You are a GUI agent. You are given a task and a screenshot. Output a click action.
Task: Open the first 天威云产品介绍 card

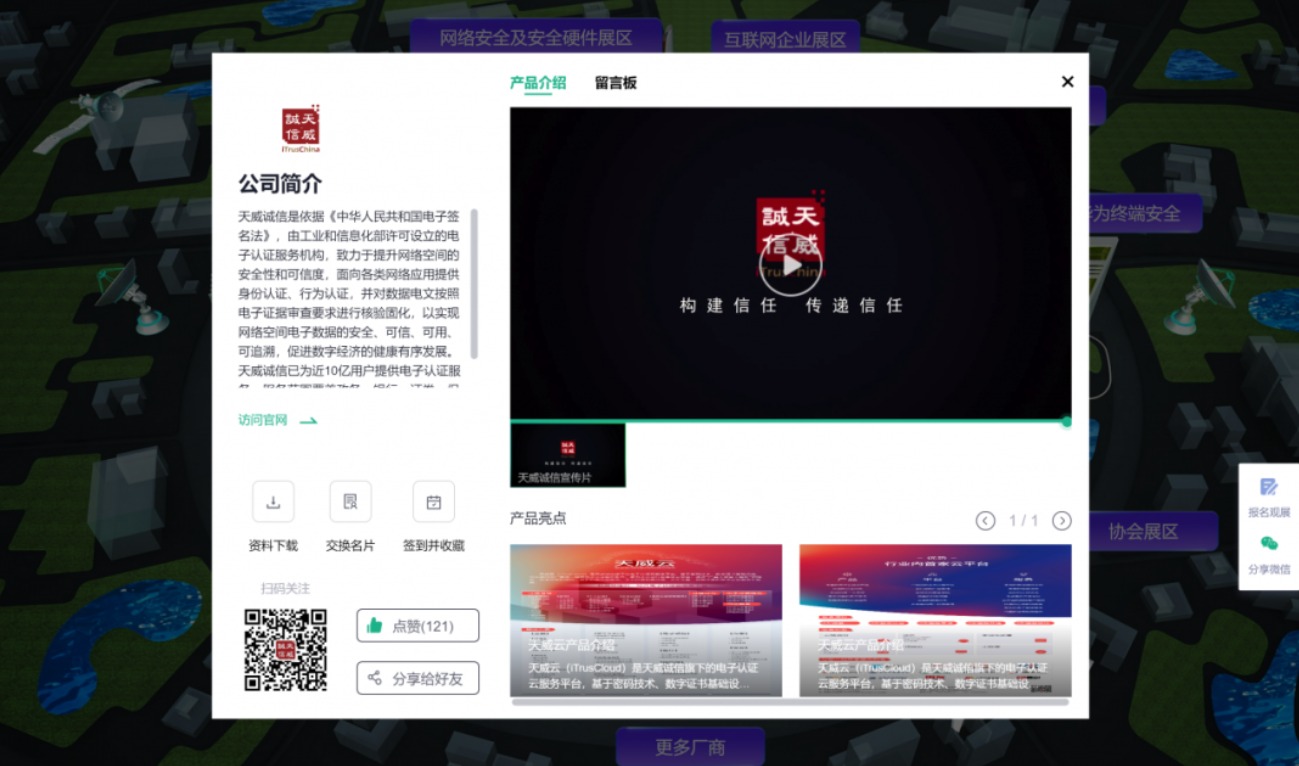pos(646,620)
